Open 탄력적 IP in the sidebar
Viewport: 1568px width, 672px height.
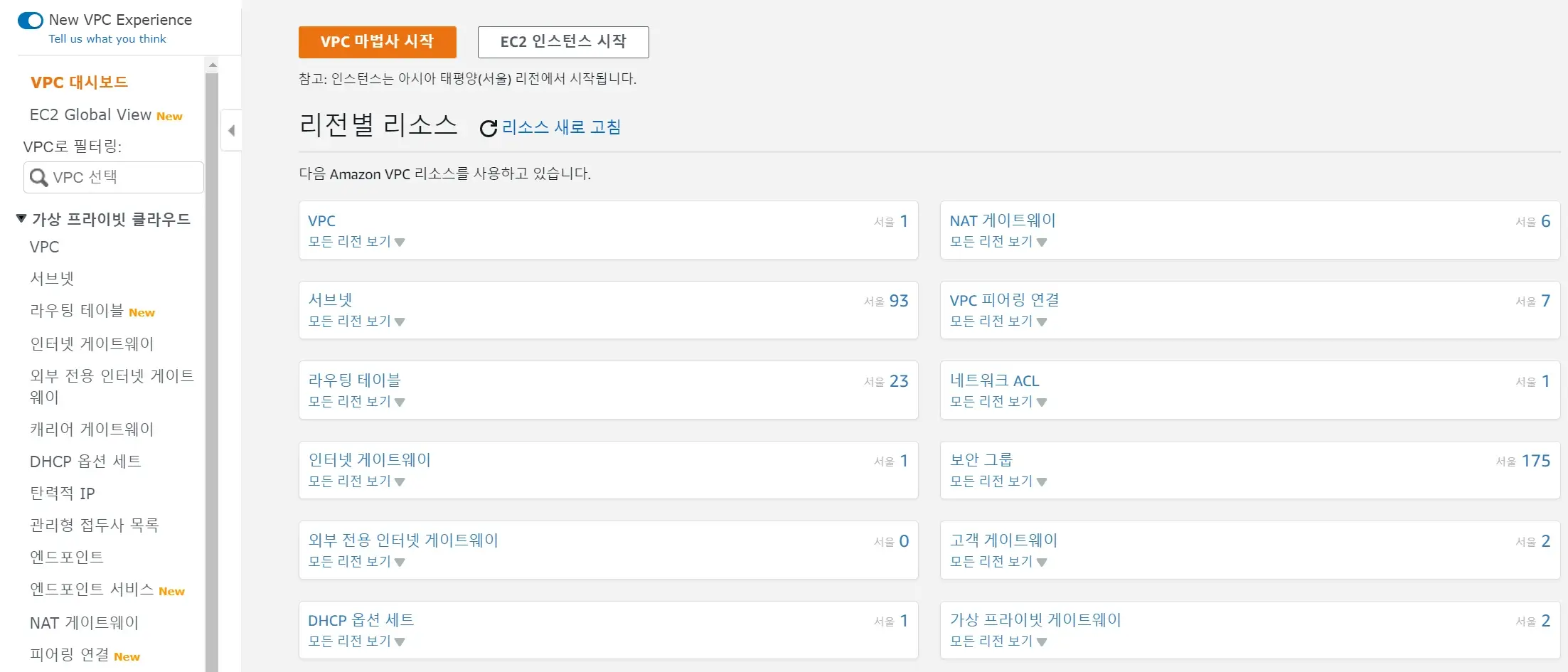(x=63, y=494)
